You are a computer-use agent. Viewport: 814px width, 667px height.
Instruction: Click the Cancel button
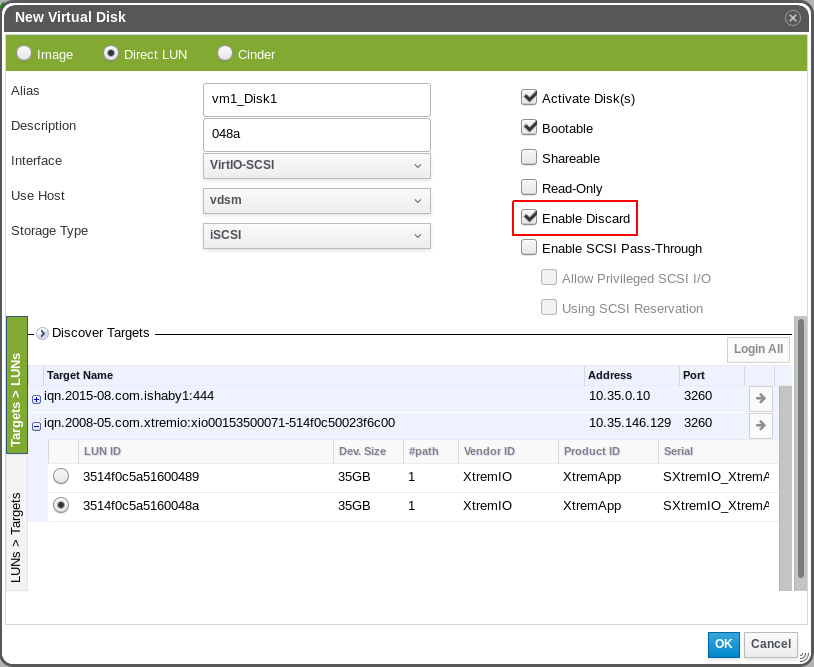pos(770,645)
